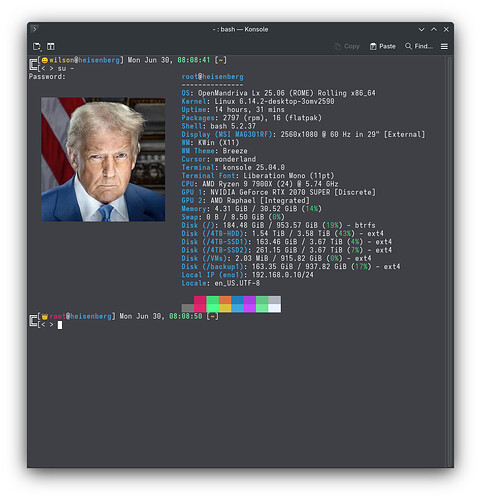The width and height of the screenshot is (481, 500).
Task: Click the WM KWin (X11) line
Action: [210, 143]
